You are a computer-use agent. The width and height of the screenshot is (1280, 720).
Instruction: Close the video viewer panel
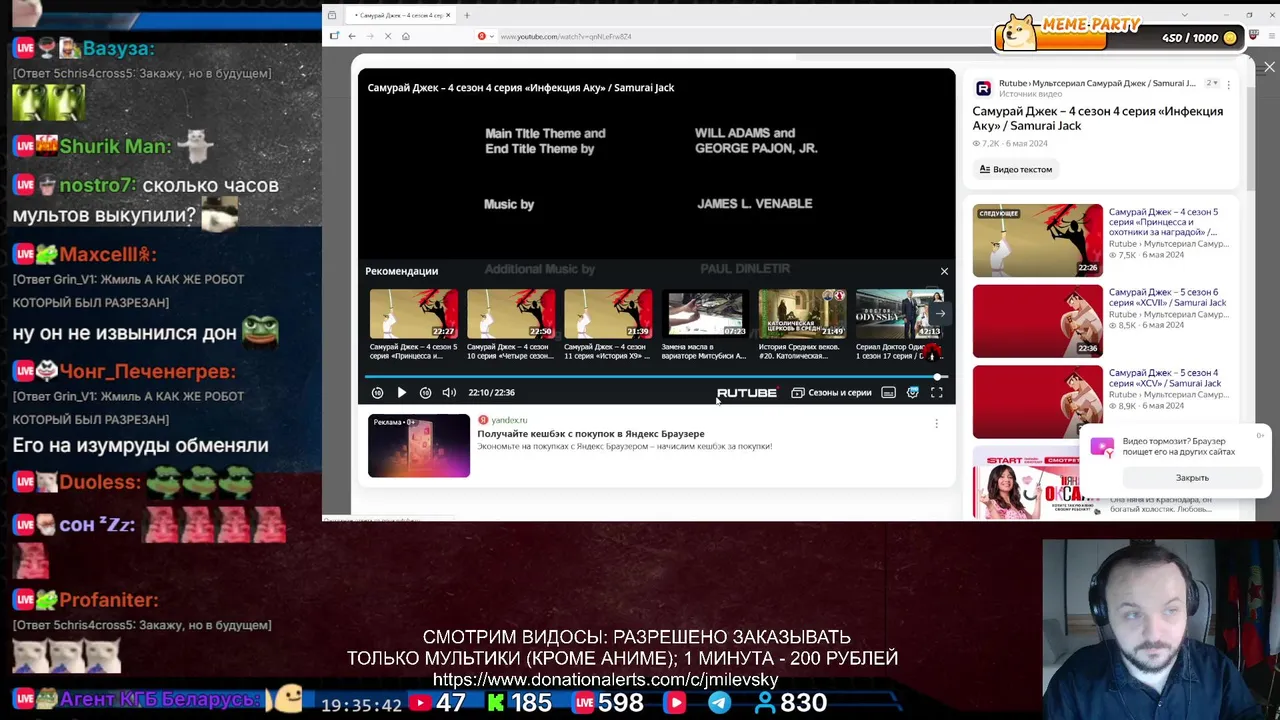[x=1269, y=68]
